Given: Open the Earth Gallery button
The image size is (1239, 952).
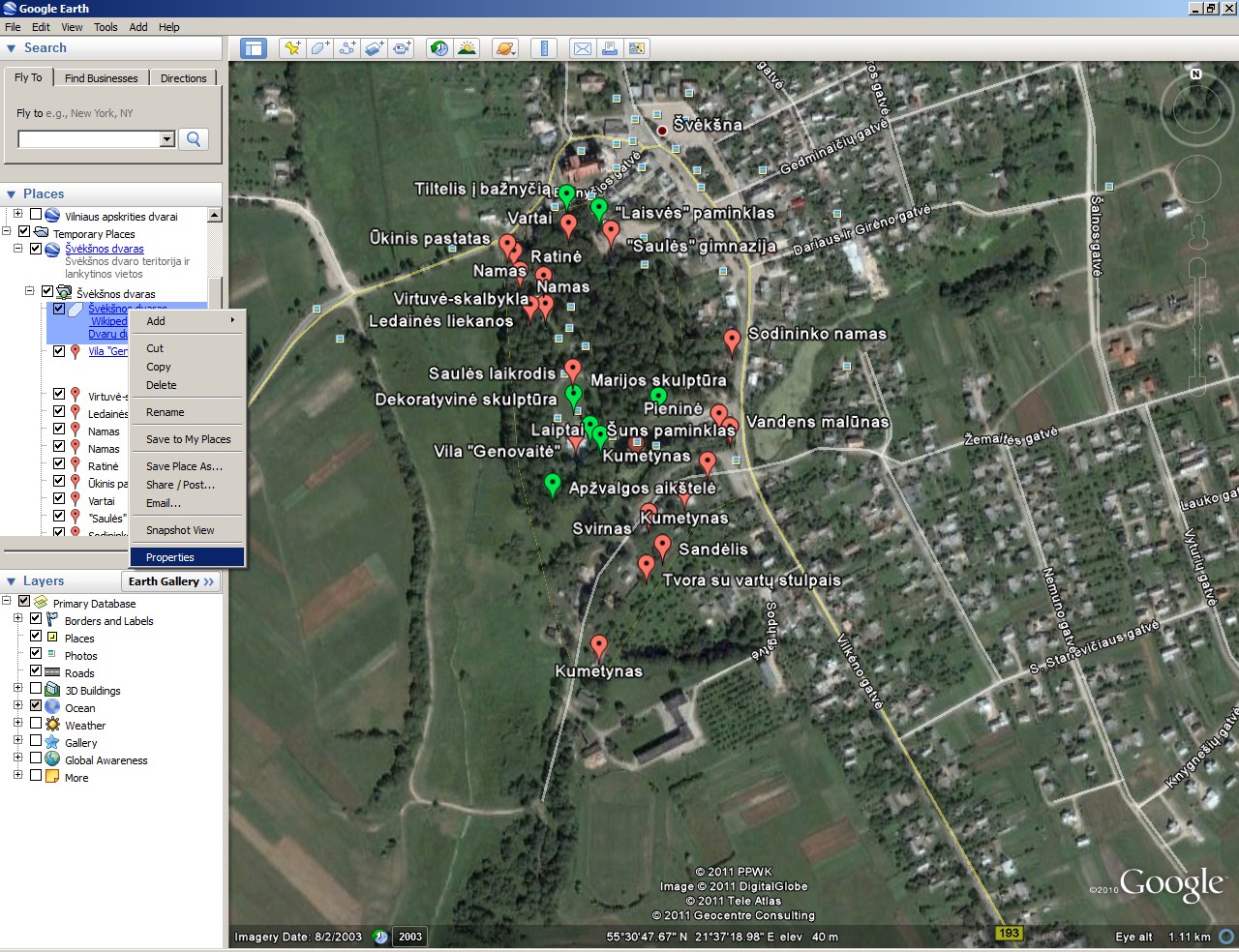Looking at the screenshot, I should [x=171, y=581].
